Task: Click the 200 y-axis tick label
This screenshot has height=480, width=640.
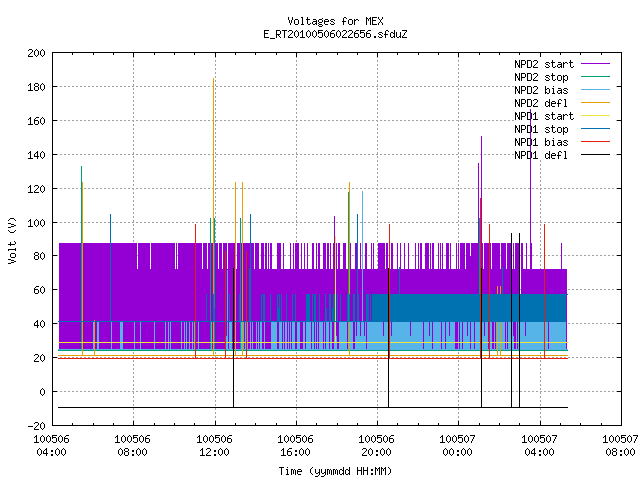Action: [36, 53]
